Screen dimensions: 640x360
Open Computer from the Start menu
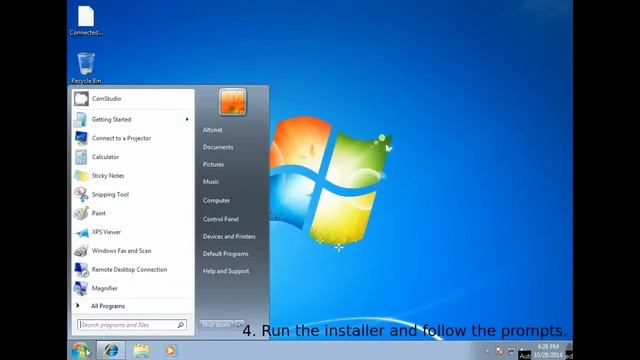(216, 200)
